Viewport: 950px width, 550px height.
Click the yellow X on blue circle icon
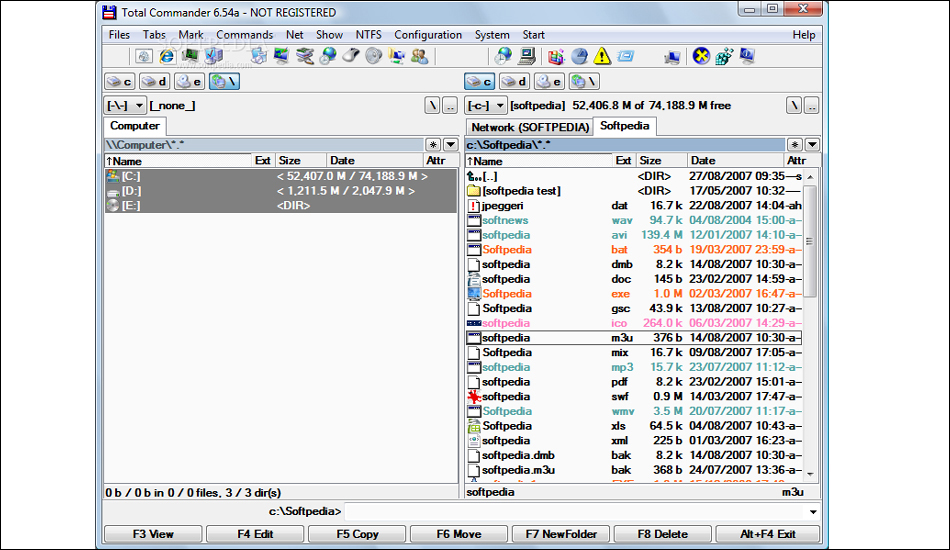[701, 56]
